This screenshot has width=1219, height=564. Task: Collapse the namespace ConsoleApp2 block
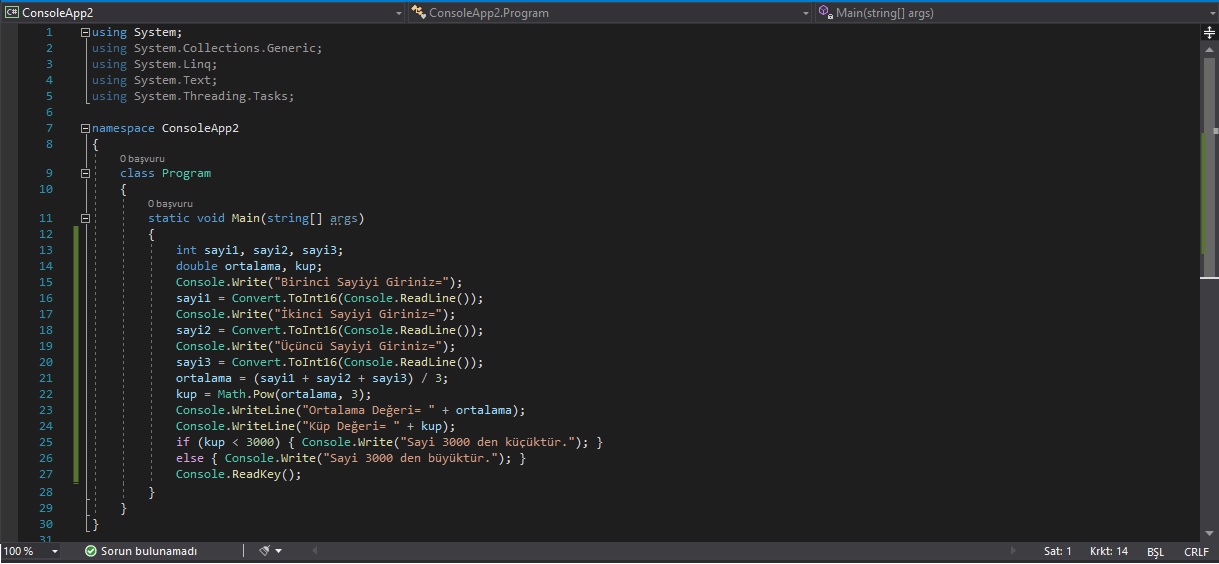85,128
